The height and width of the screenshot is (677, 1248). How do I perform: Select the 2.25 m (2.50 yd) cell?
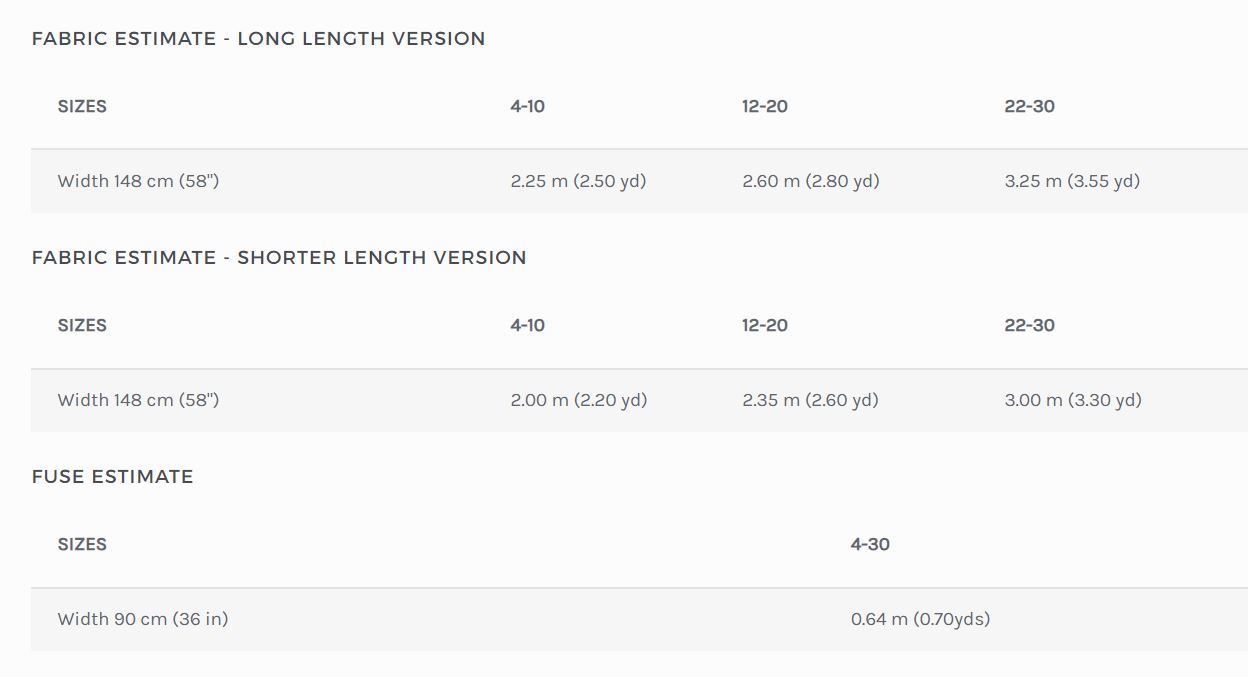point(578,181)
